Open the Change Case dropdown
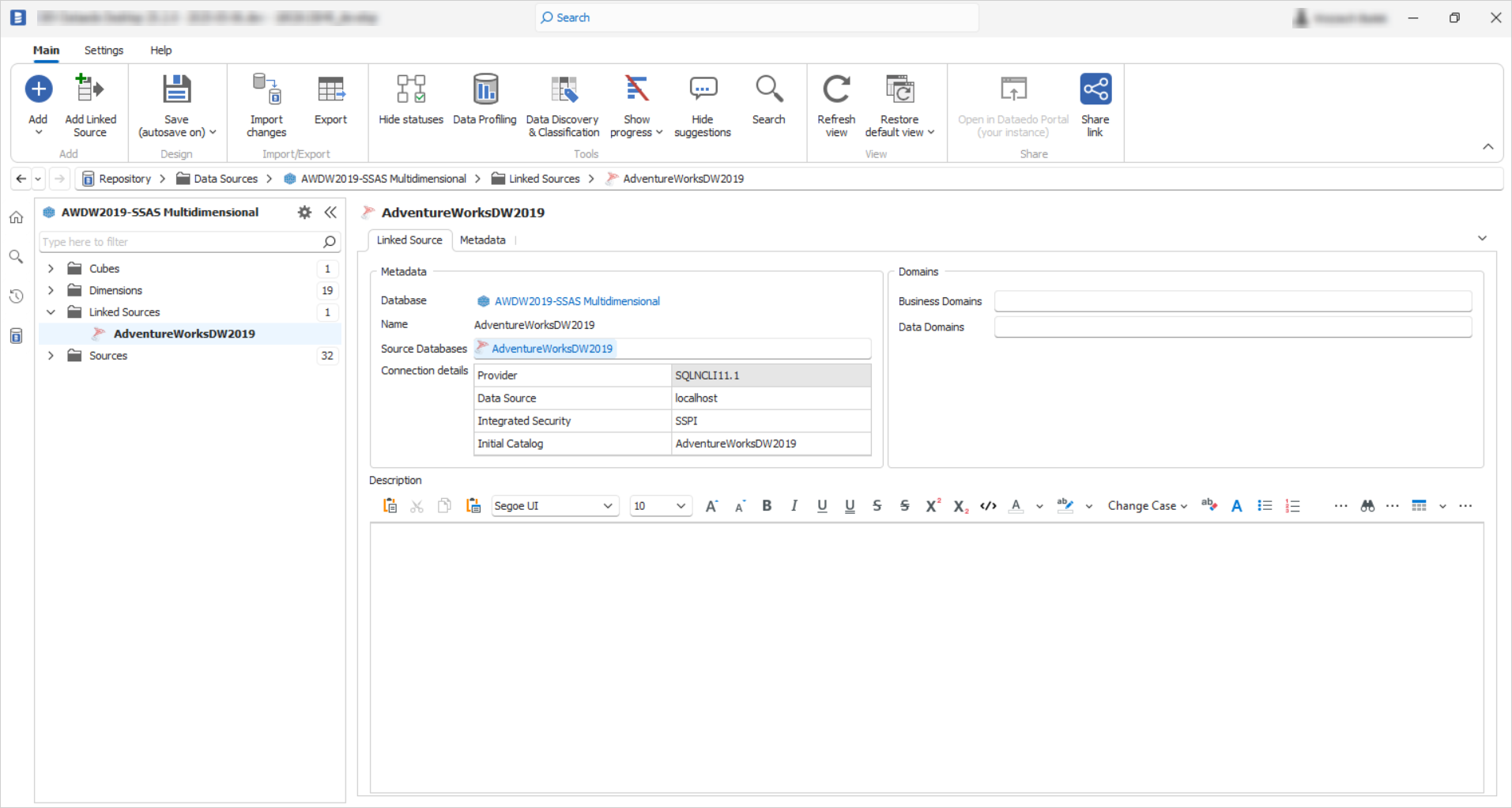The height and width of the screenshot is (808, 1512). pyautogui.click(x=1147, y=506)
